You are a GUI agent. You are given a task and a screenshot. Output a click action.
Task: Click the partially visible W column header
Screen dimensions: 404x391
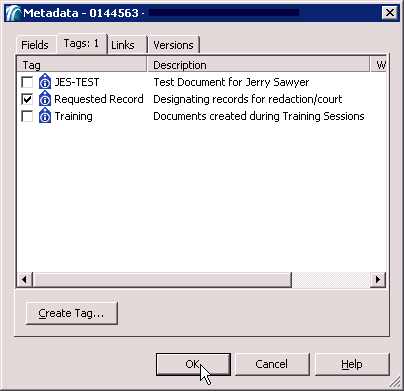tap(379, 65)
